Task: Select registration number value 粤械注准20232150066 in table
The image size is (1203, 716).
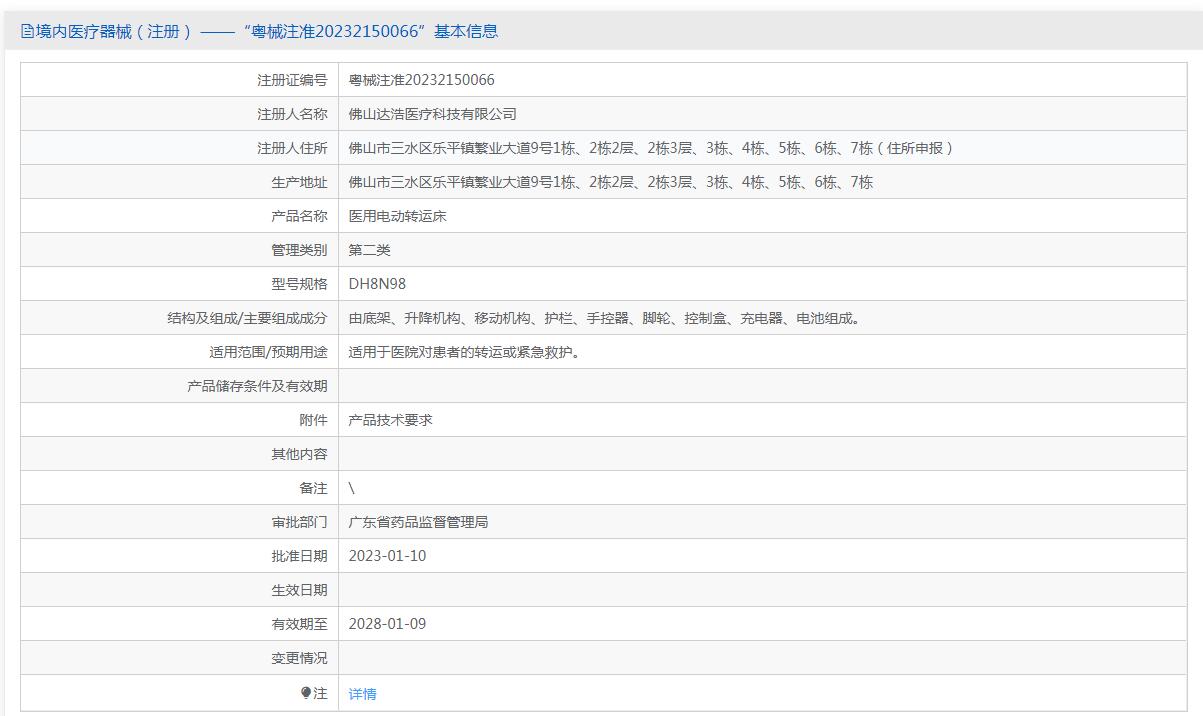Action: pyautogui.click(x=421, y=80)
